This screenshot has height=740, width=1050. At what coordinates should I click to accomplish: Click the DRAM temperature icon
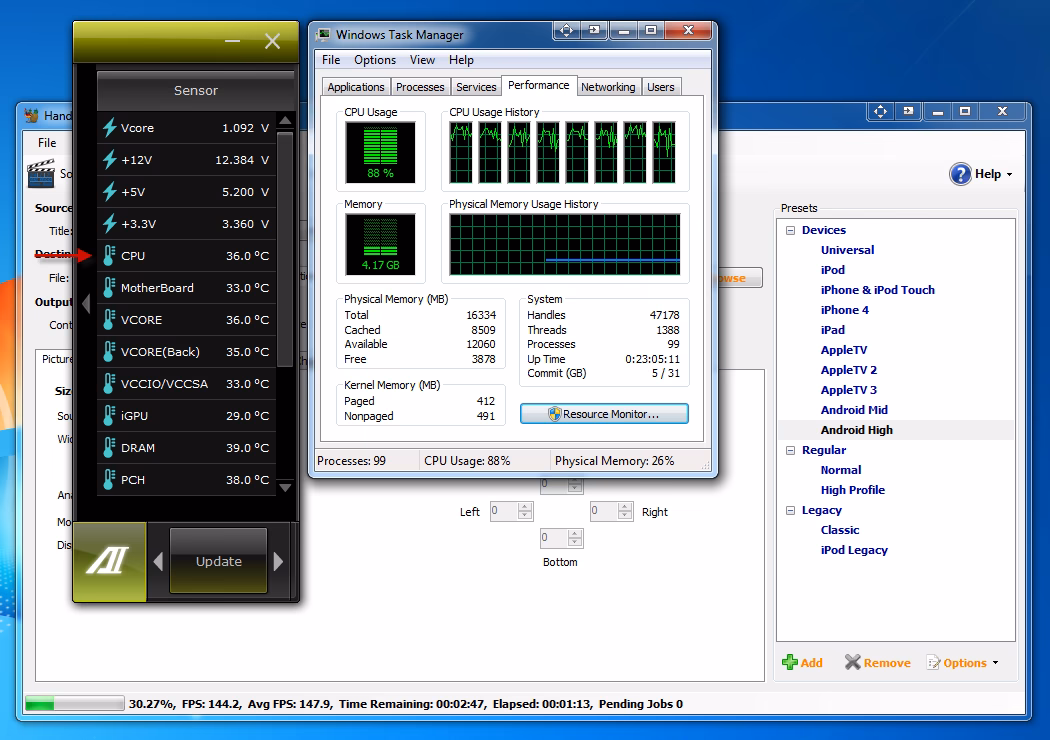pos(108,448)
